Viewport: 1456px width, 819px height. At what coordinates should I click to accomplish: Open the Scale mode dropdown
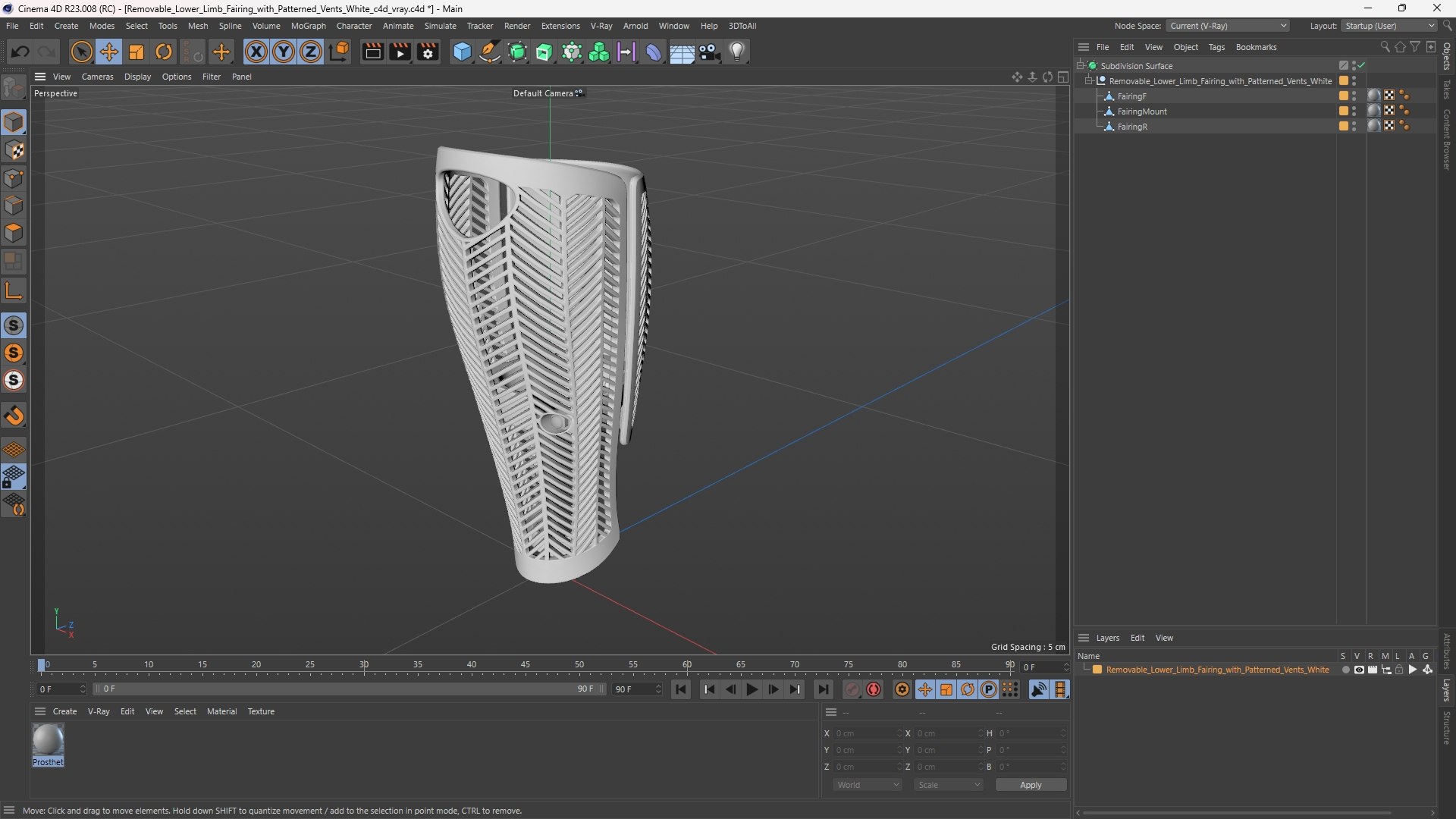pyautogui.click(x=949, y=785)
